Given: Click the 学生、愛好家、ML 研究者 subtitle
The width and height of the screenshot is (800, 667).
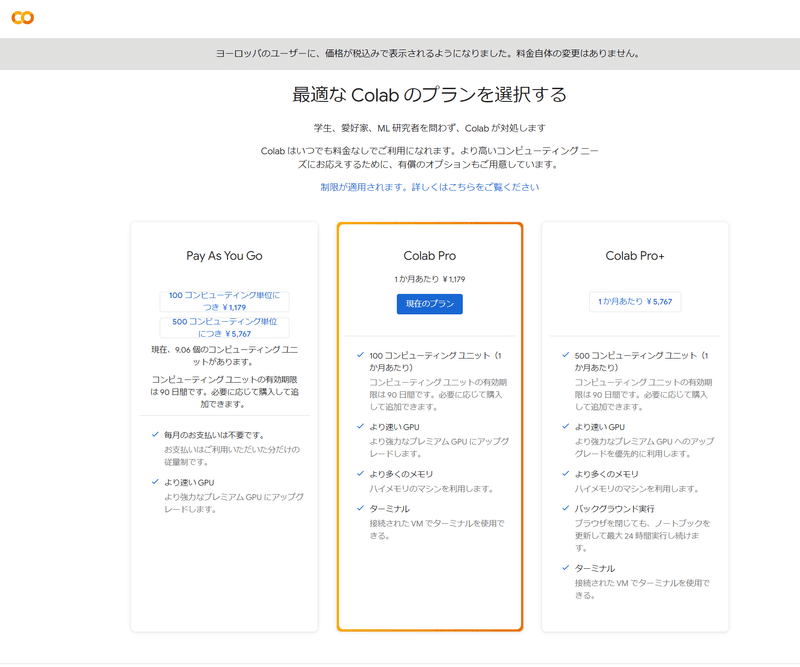Looking at the screenshot, I should pos(430,128).
